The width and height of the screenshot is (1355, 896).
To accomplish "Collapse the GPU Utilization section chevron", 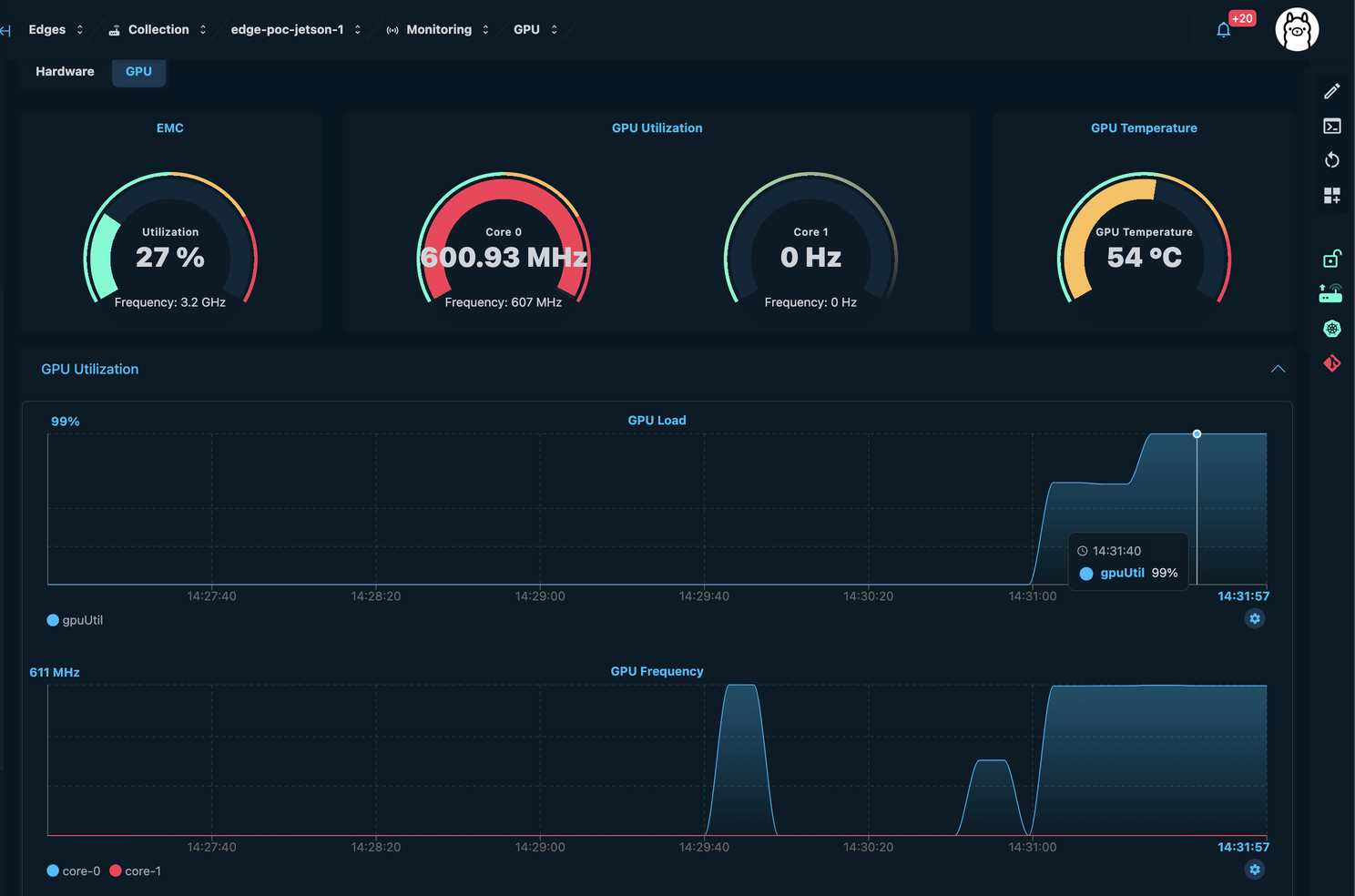I will (1278, 369).
